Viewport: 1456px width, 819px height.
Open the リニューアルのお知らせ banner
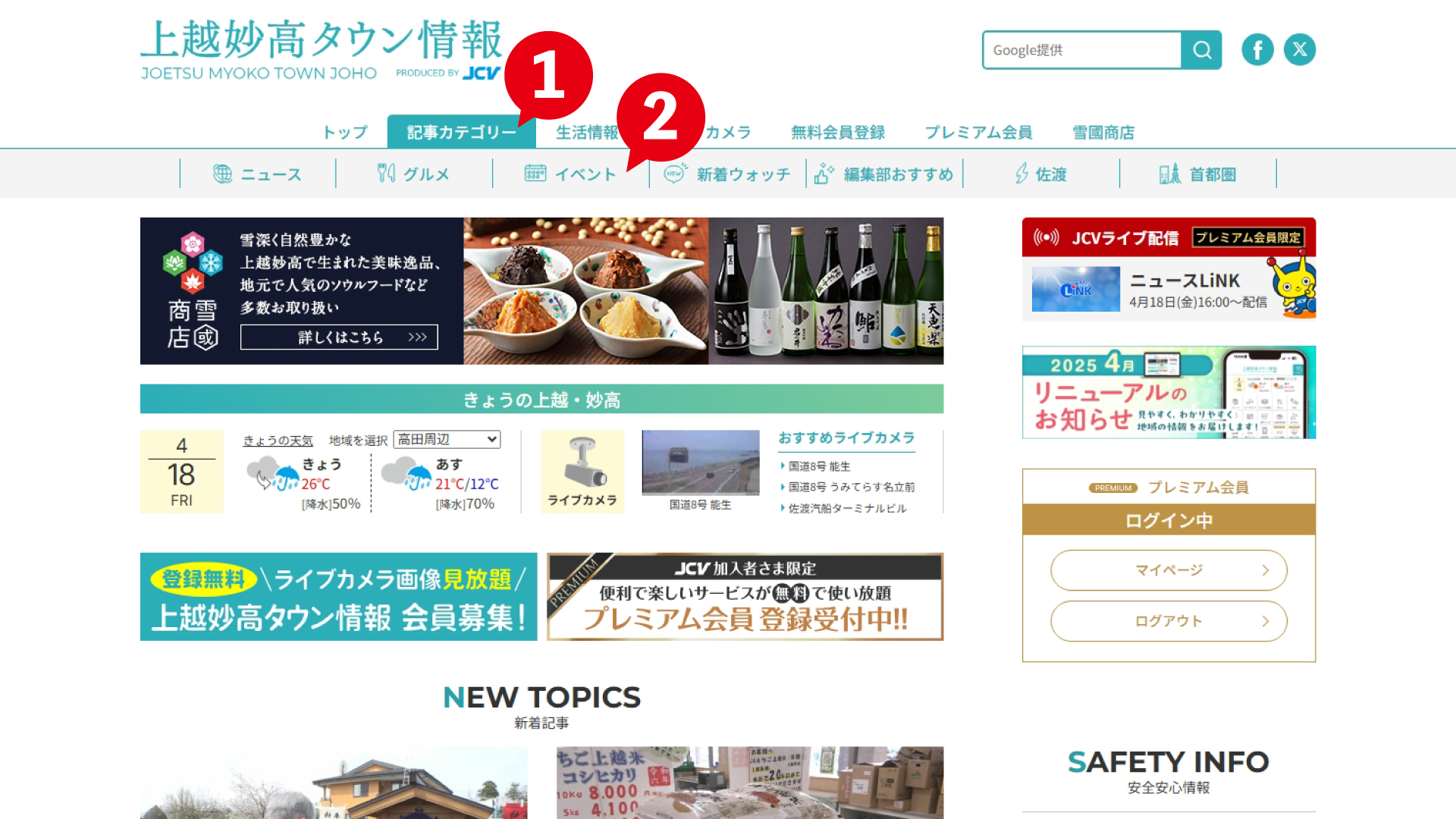tap(1169, 392)
